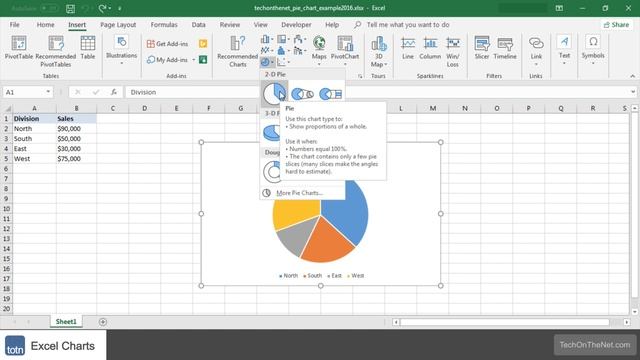
Task: Open the File tab
Action: [x=14, y=25]
